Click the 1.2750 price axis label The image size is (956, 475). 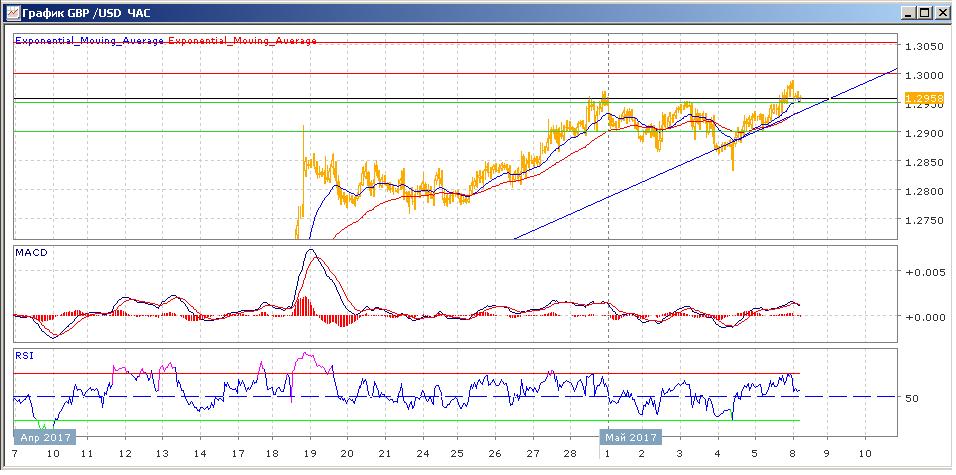point(926,221)
